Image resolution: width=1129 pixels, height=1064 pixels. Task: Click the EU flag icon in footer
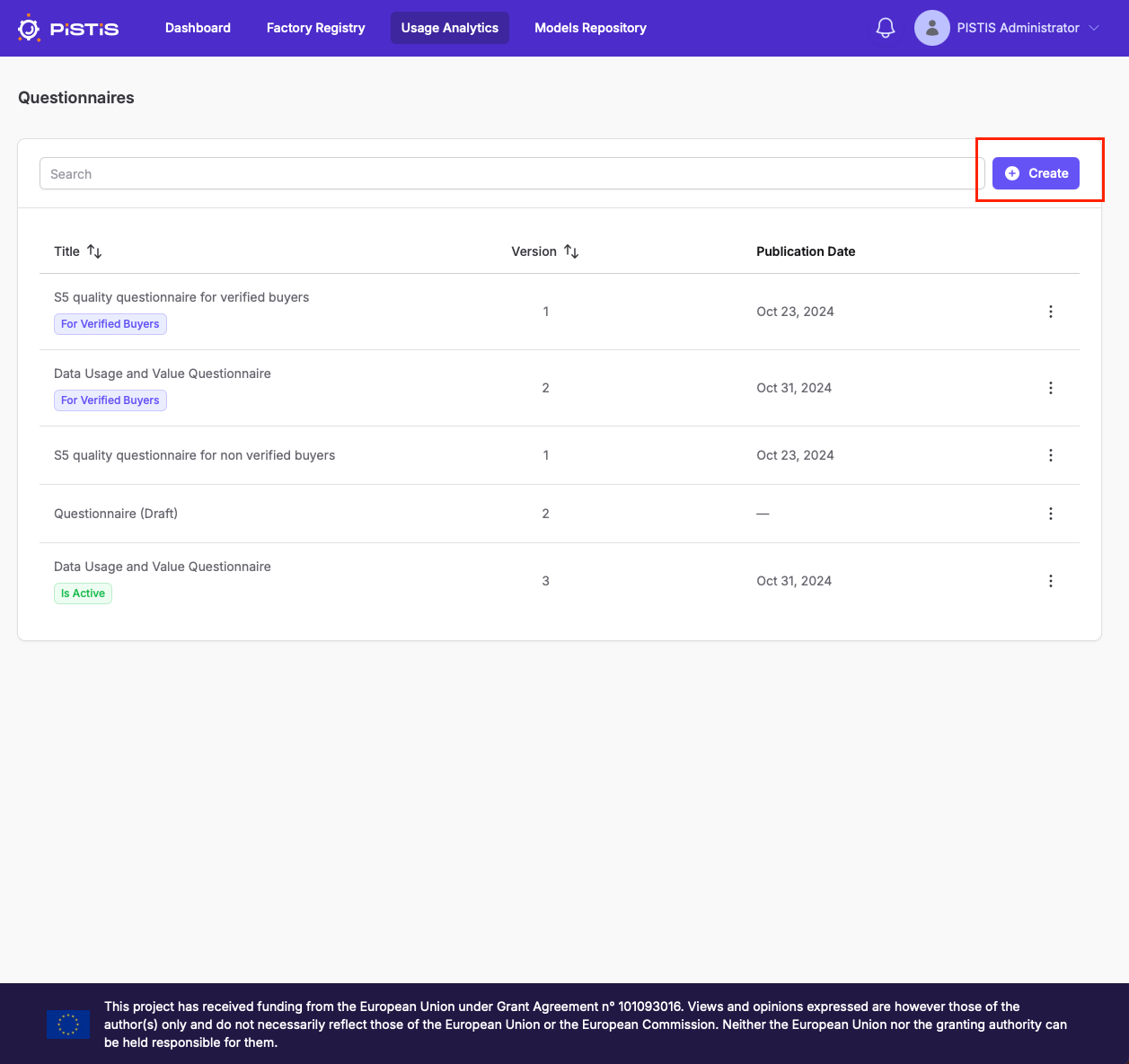(68, 1024)
